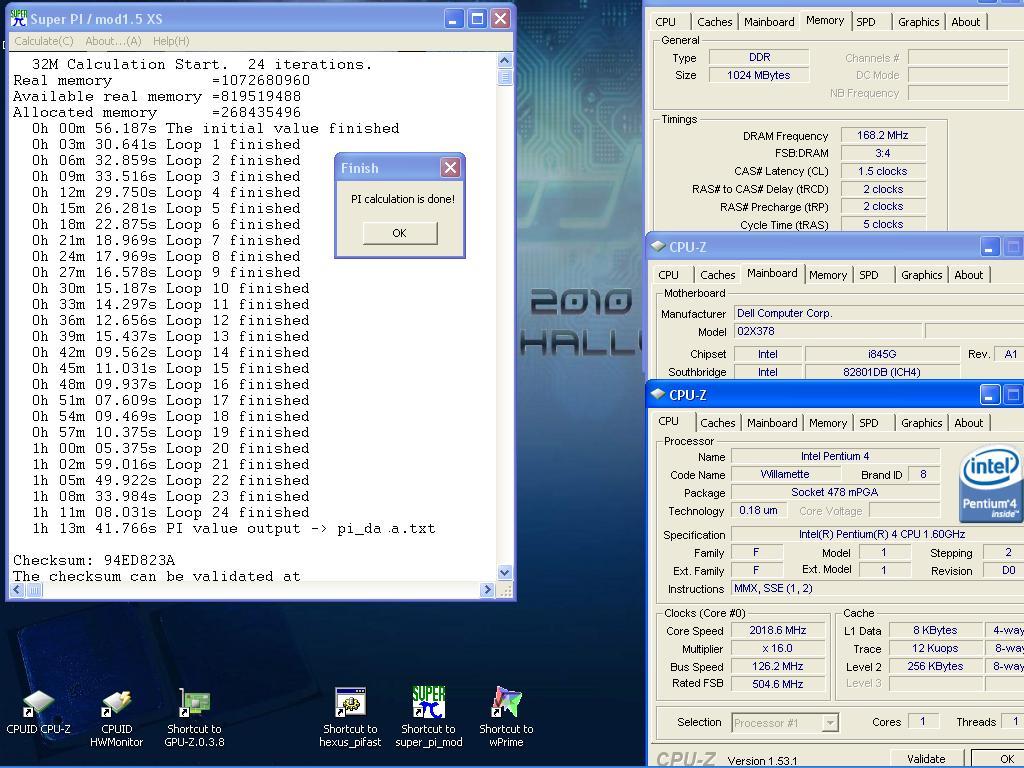The image size is (1024, 768).
Task: Click Core Speed value 2018.6 MHz
Action: [778, 630]
